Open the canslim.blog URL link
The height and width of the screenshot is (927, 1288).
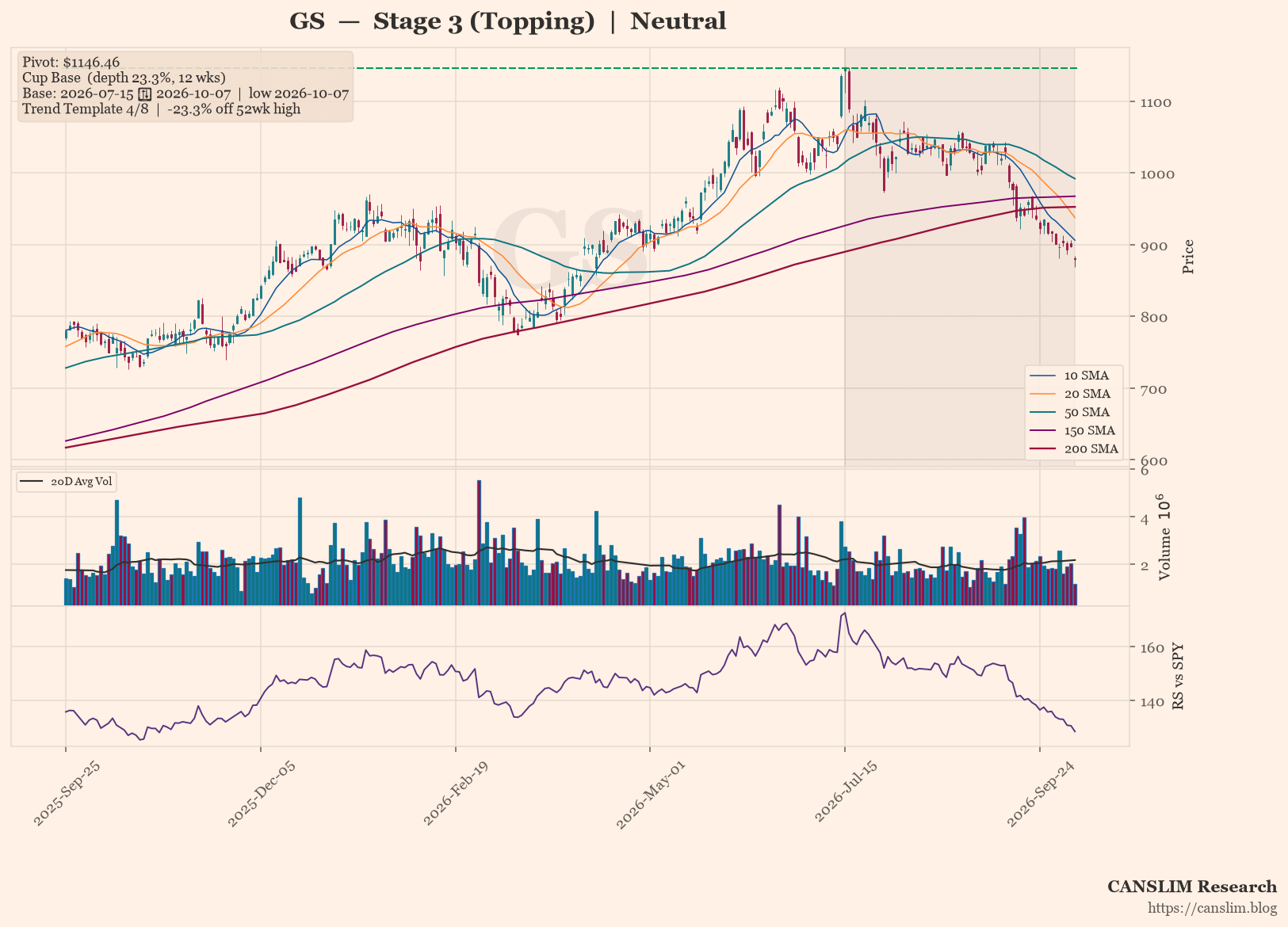(1212, 908)
